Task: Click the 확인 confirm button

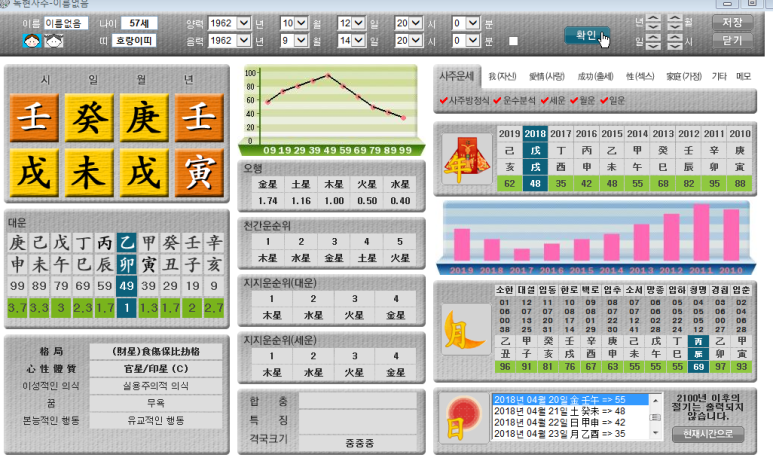Action: pos(586,35)
